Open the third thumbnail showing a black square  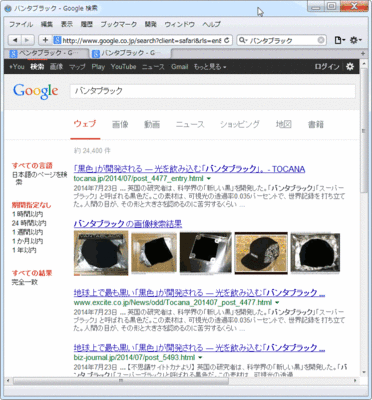(x=206, y=253)
